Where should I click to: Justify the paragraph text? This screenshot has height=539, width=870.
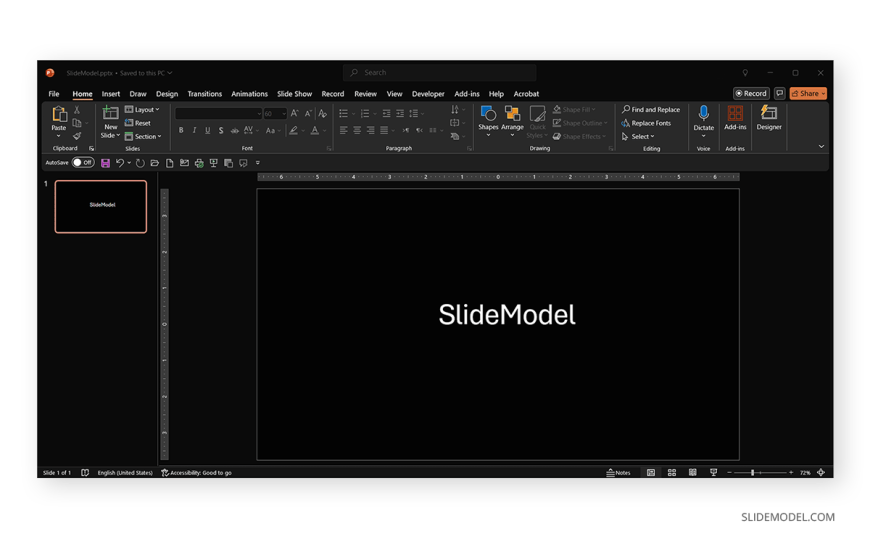pos(384,130)
